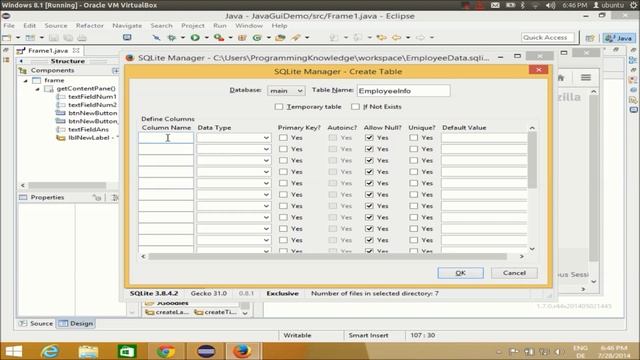Click the Open Type folder icon
Screen dimensions: 640x360
280,38
